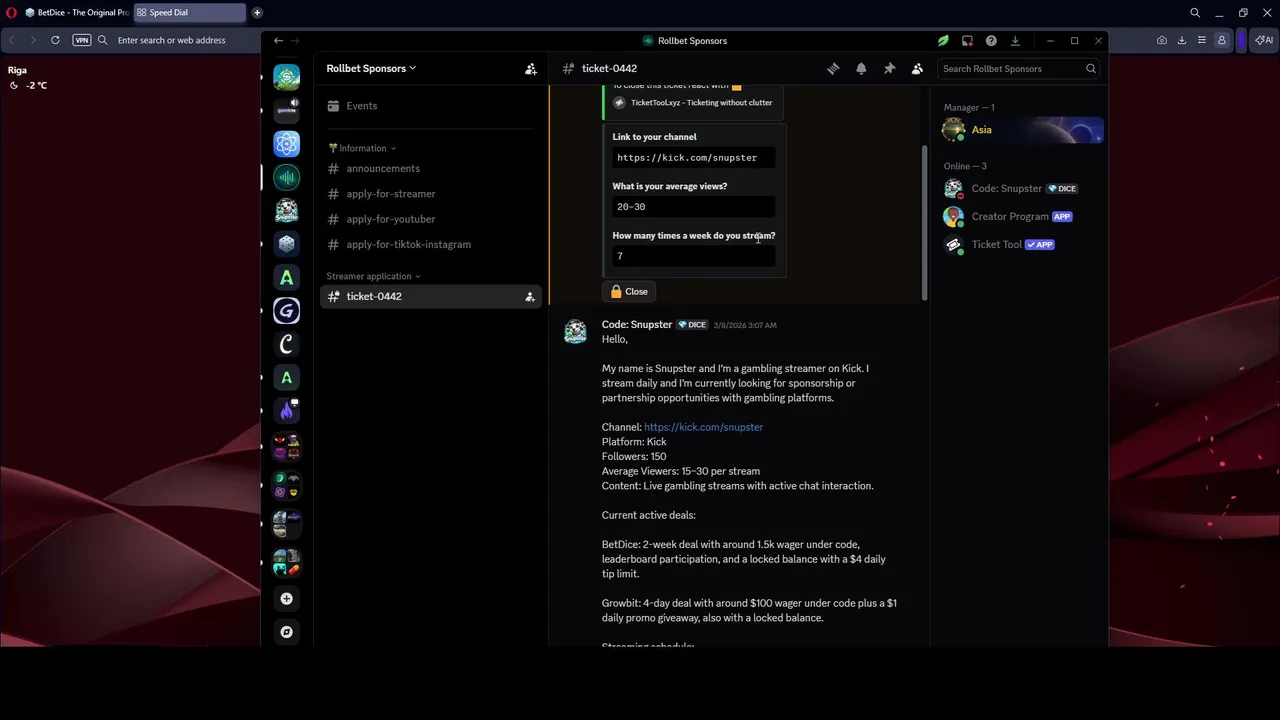Open the purple G server icon
1280x720 pixels.
tap(287, 311)
